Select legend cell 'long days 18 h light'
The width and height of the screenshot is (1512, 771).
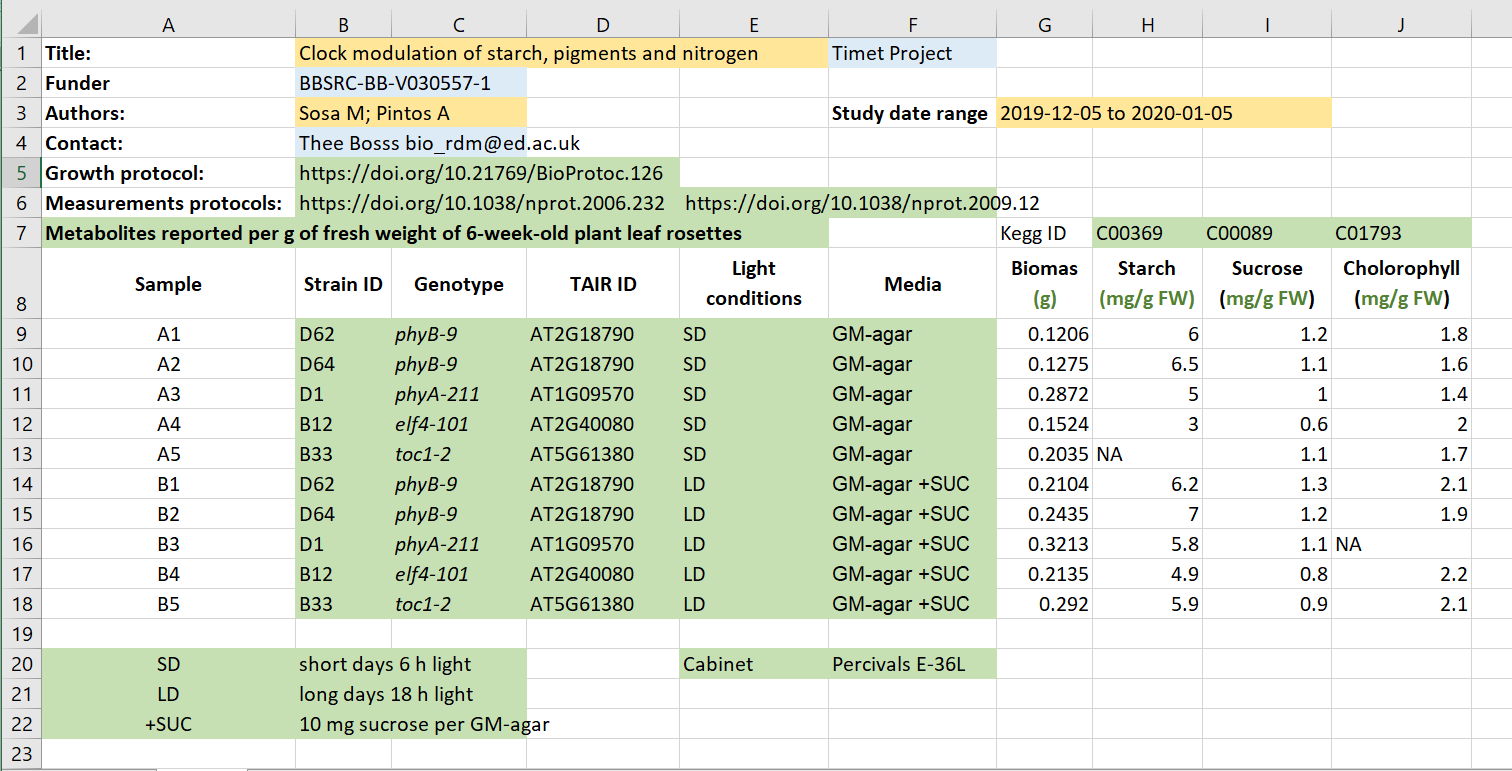coord(411,694)
